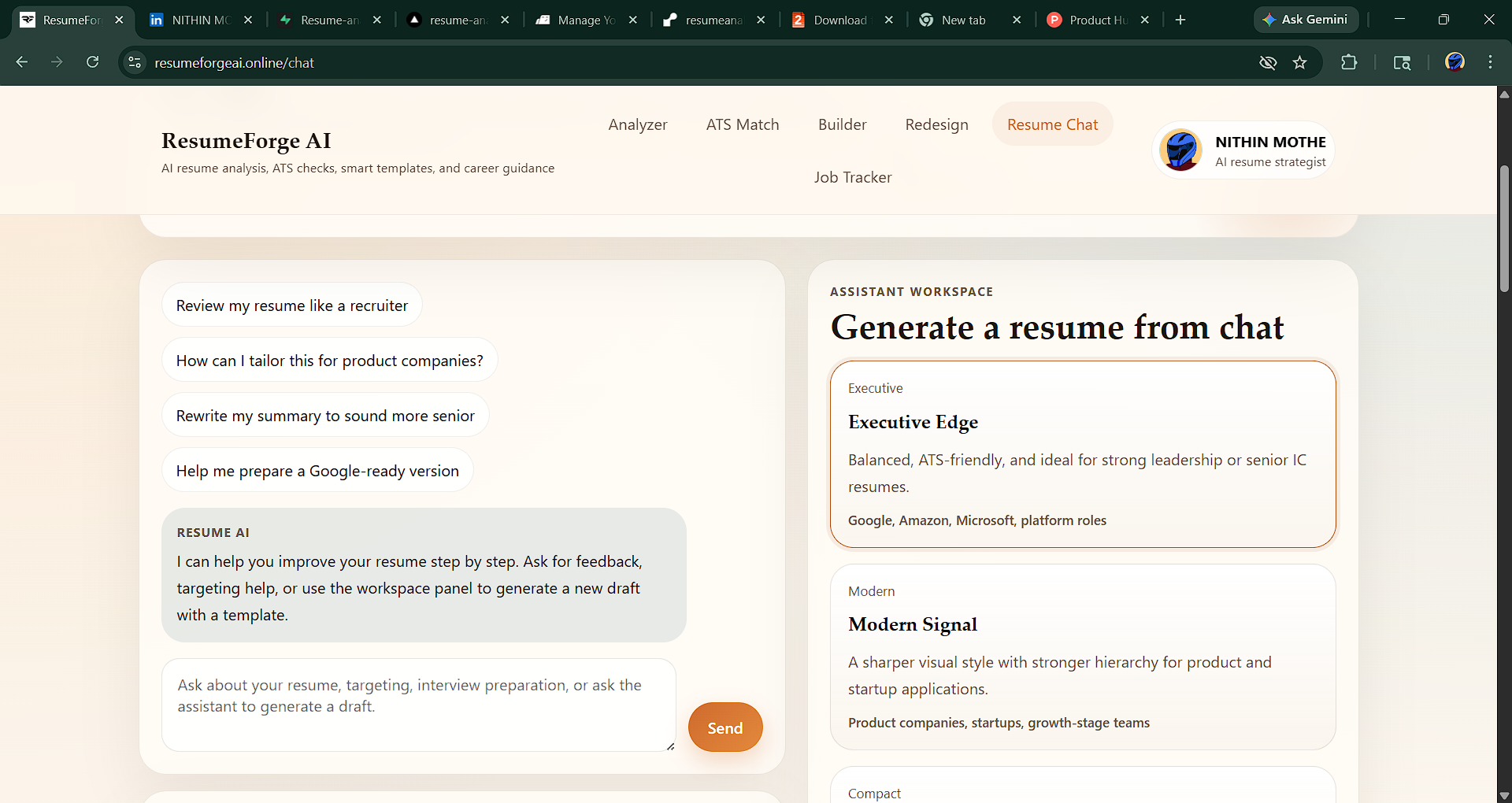Open site information settings in address bar

(134, 62)
